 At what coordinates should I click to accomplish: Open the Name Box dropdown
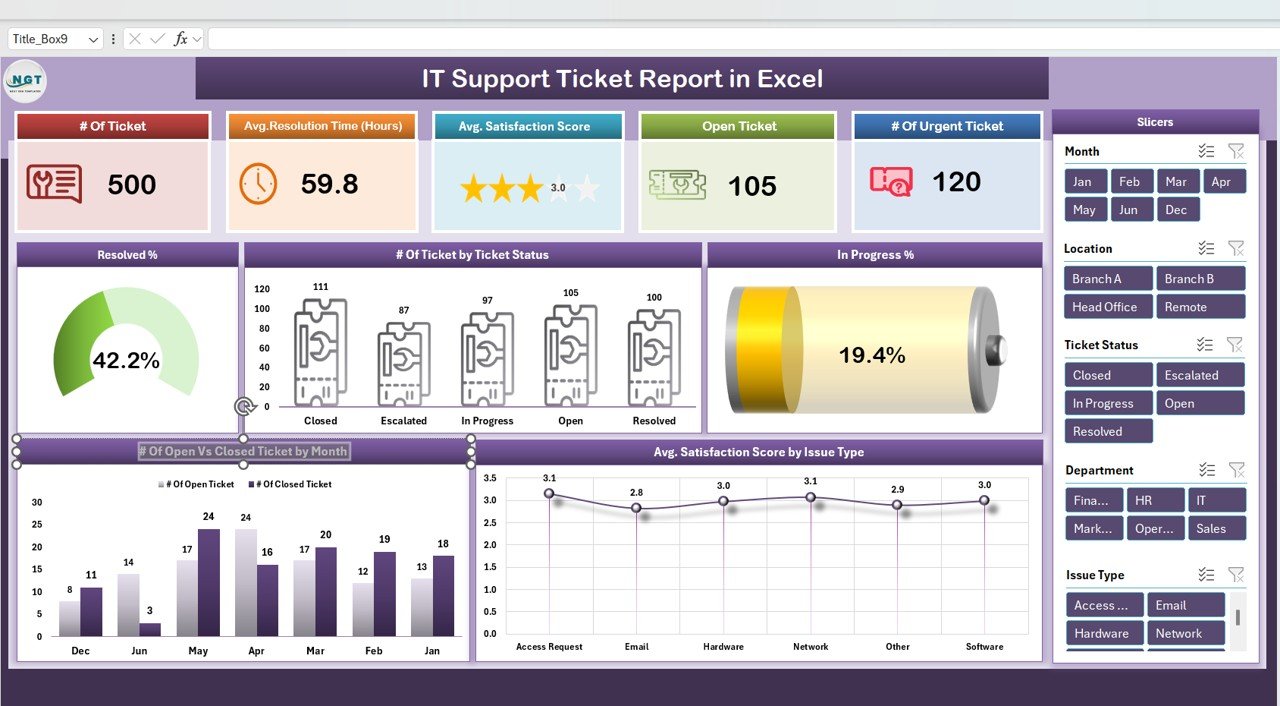coord(94,39)
